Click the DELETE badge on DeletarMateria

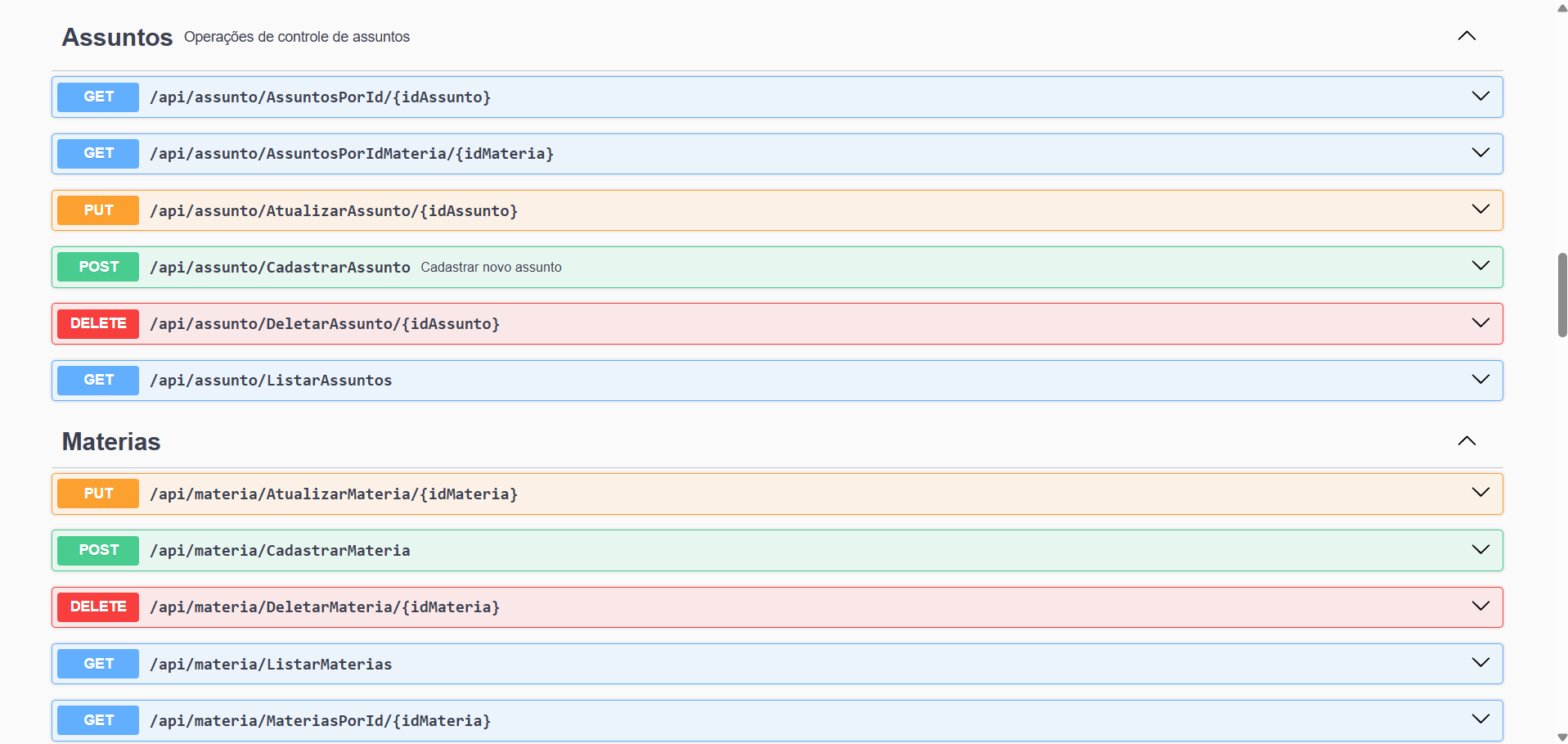coord(97,606)
